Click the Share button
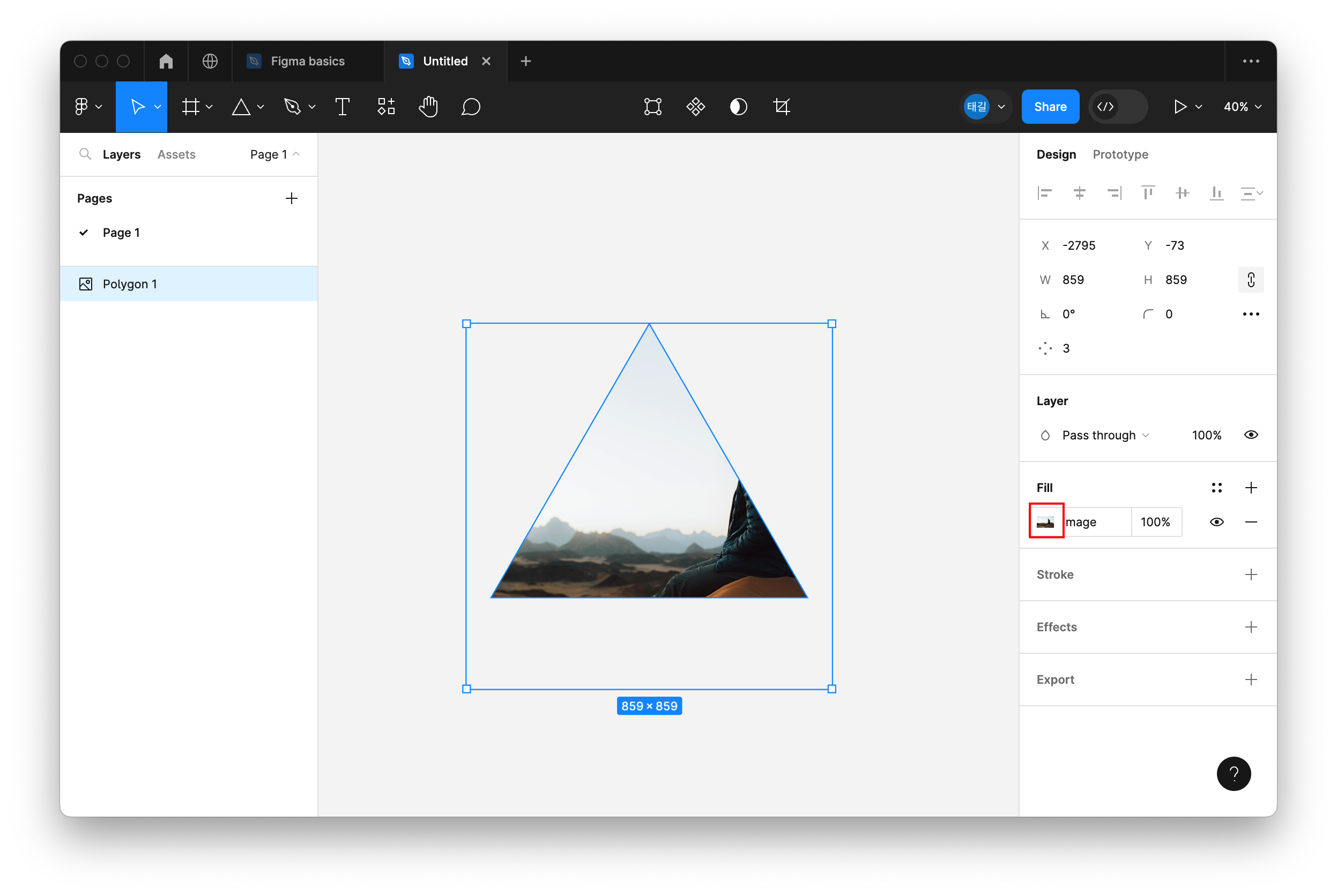 [x=1050, y=107]
